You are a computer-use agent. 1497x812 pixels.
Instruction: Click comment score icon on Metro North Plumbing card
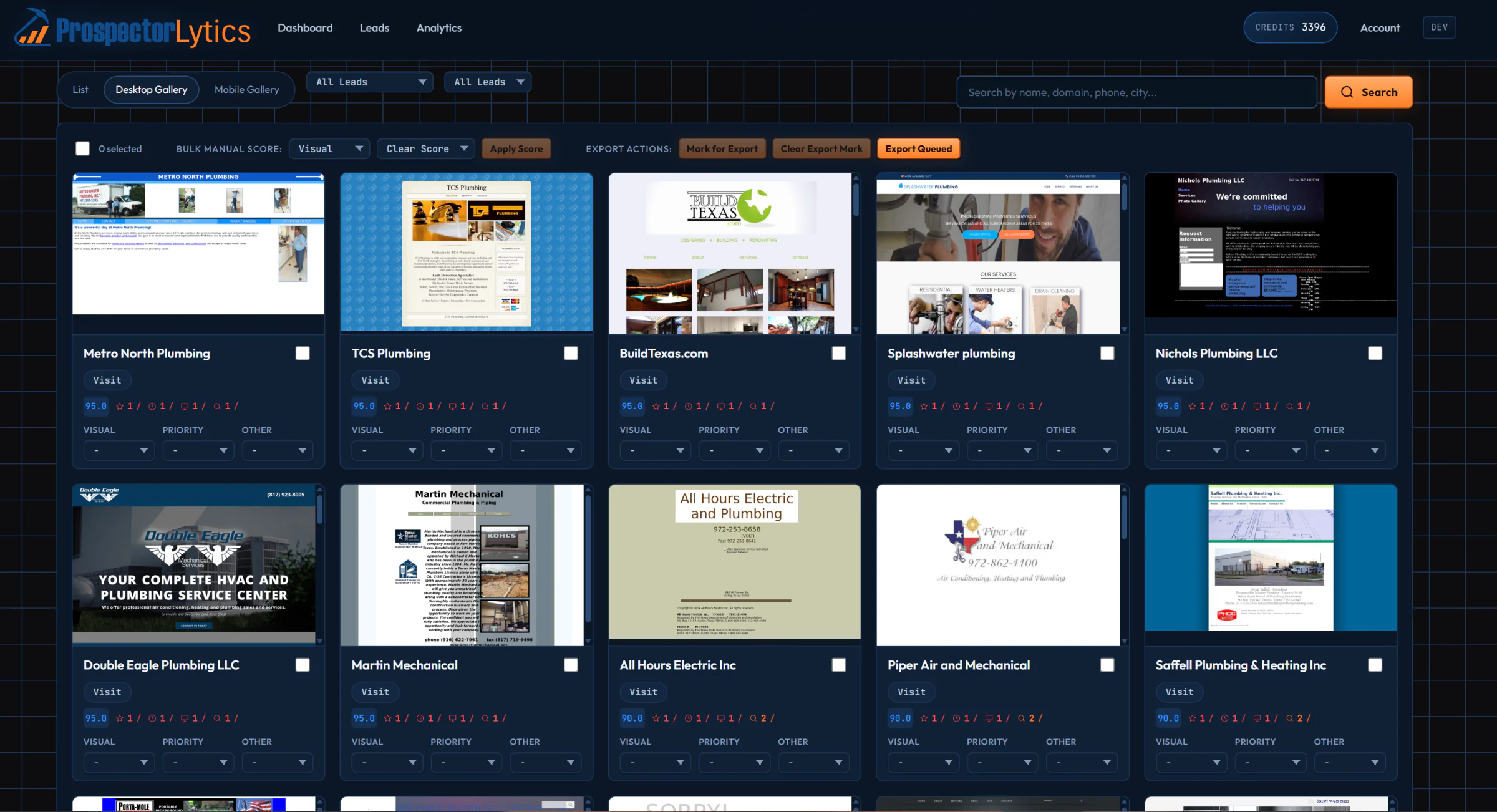click(x=185, y=407)
